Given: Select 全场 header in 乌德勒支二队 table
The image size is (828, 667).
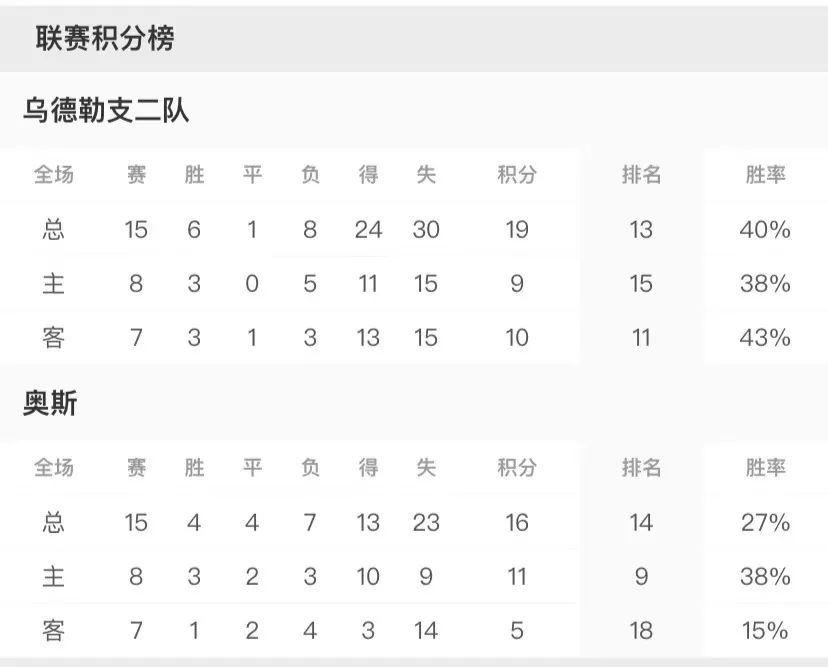Looking at the screenshot, I should pos(54,175).
